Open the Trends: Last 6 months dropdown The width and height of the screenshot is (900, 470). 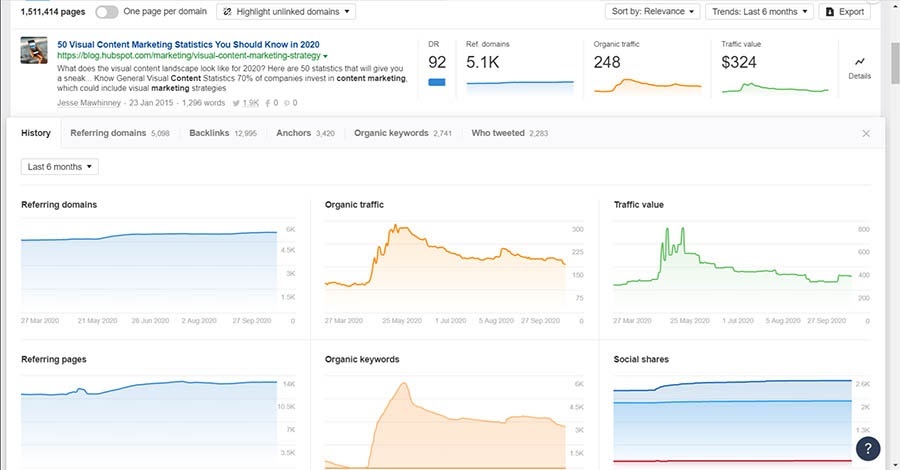point(759,12)
